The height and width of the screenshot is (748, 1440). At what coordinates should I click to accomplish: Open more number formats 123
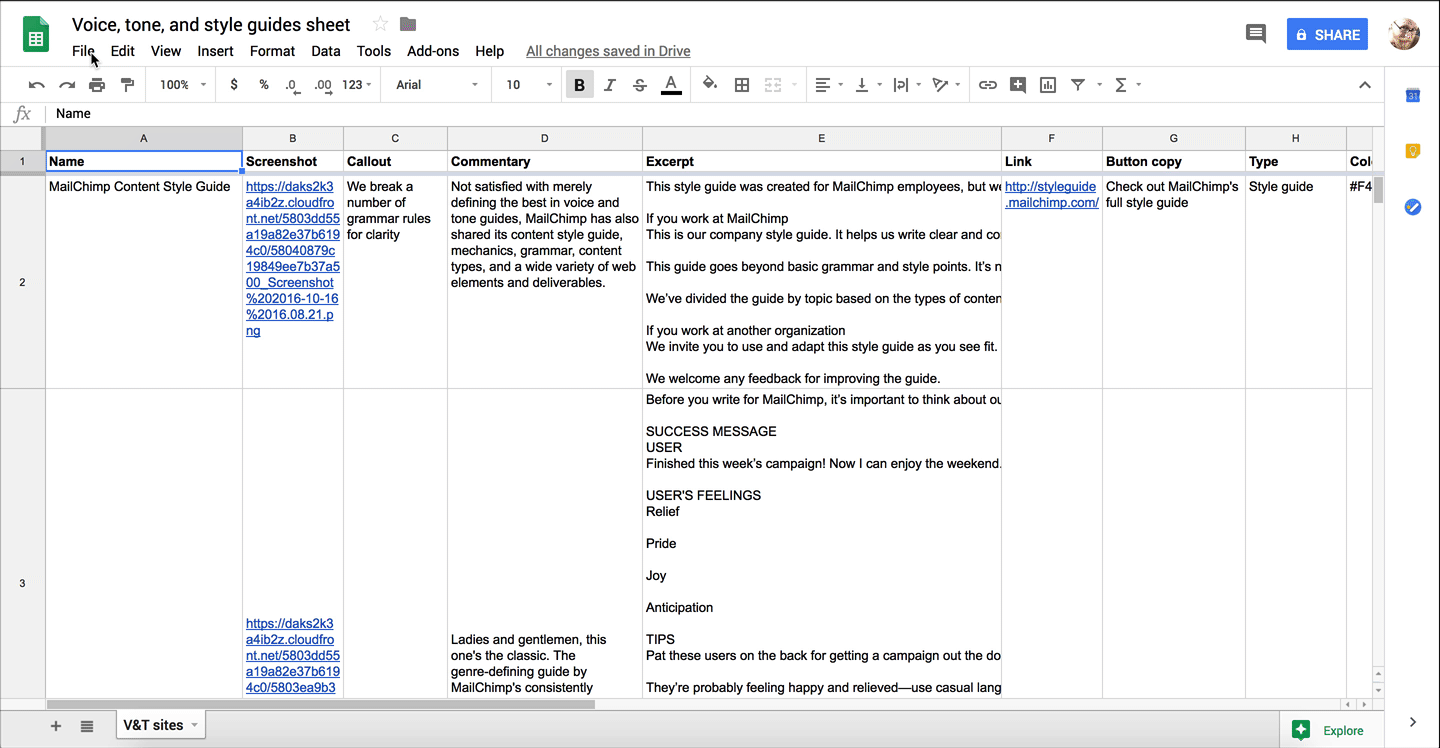pos(357,85)
